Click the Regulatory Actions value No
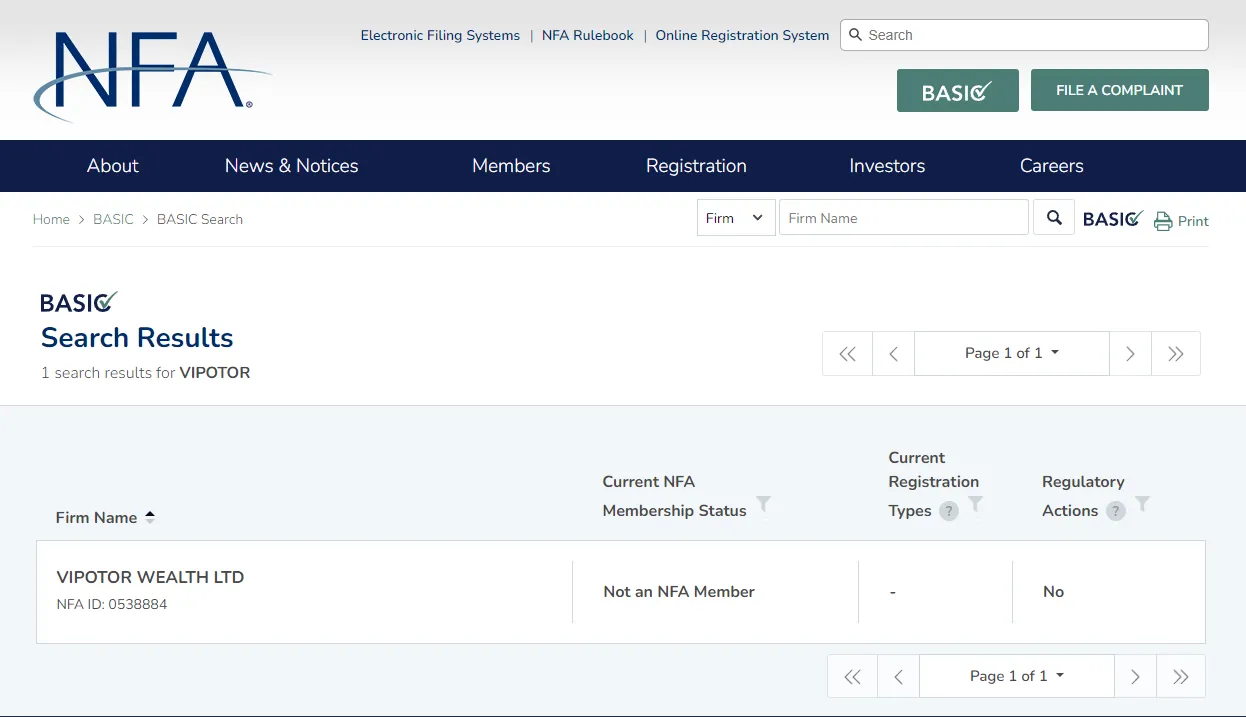The height and width of the screenshot is (717, 1246). pyautogui.click(x=1053, y=592)
